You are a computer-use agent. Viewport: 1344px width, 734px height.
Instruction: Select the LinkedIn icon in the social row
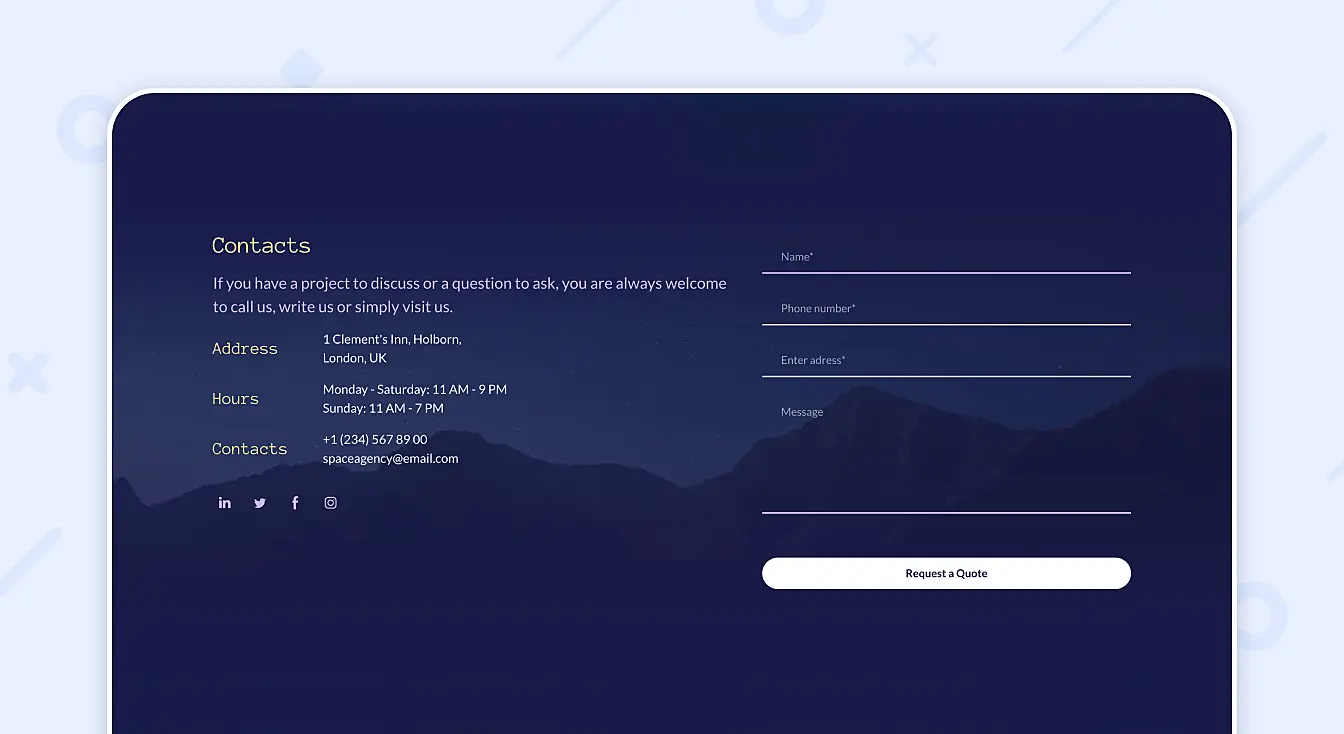[x=224, y=502]
